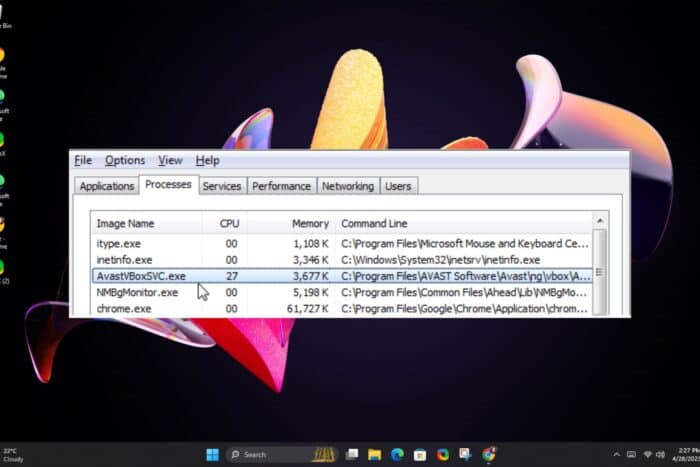
Task: Open Microsoft Store from the taskbar
Action: coord(419,454)
